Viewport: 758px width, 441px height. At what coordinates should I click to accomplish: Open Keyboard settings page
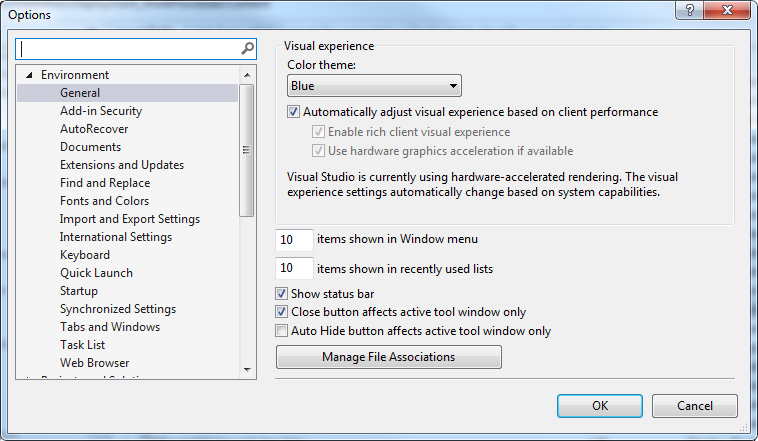point(85,254)
